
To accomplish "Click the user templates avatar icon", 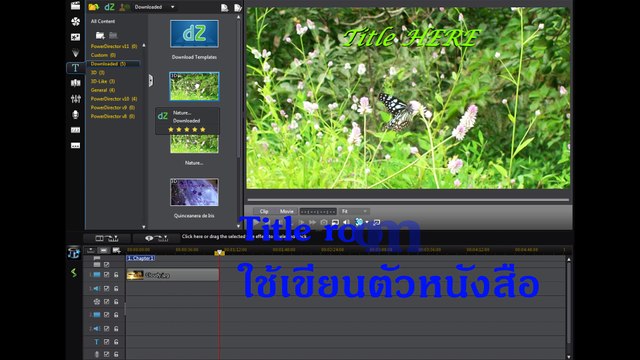I will (124, 7).
